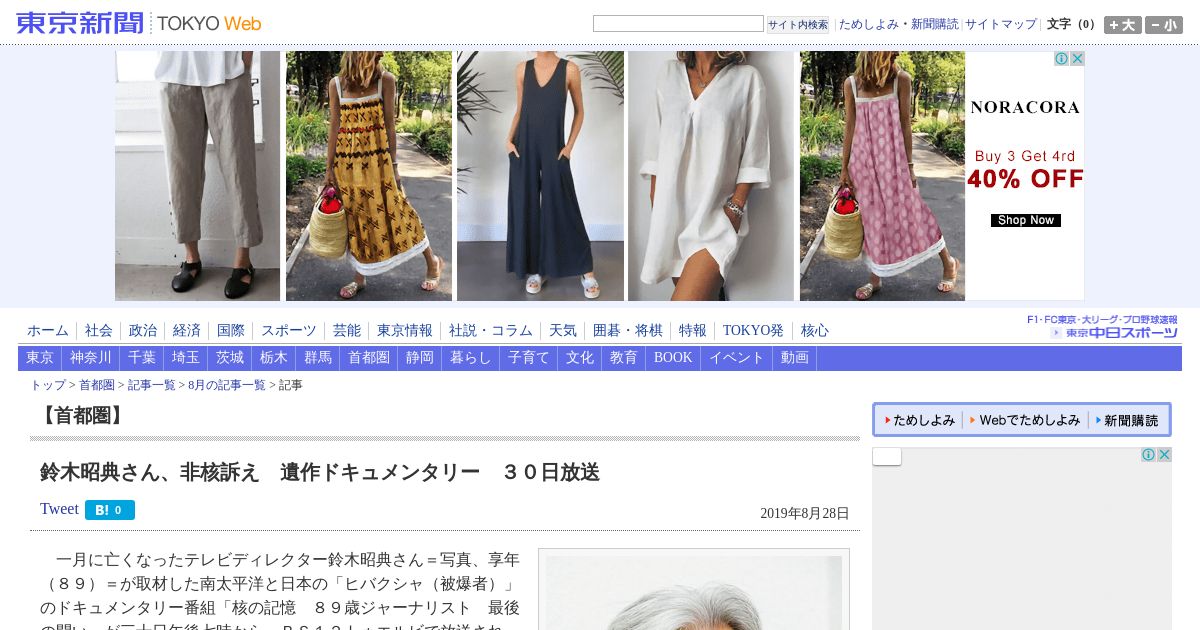Click the Shop Now button in ad

pos(1025,220)
